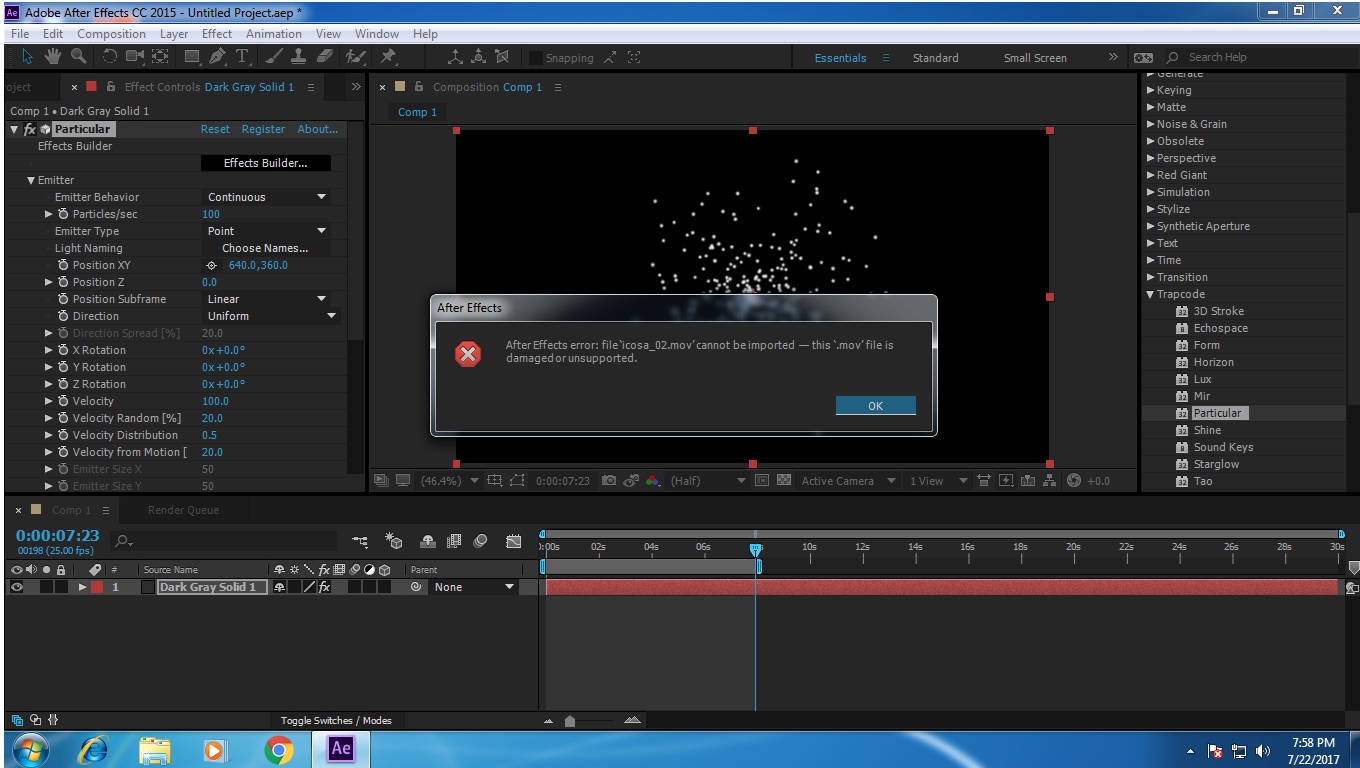The width and height of the screenshot is (1360, 768).
Task: Toggle Particular effect fx enable switch
Action: 30,129
